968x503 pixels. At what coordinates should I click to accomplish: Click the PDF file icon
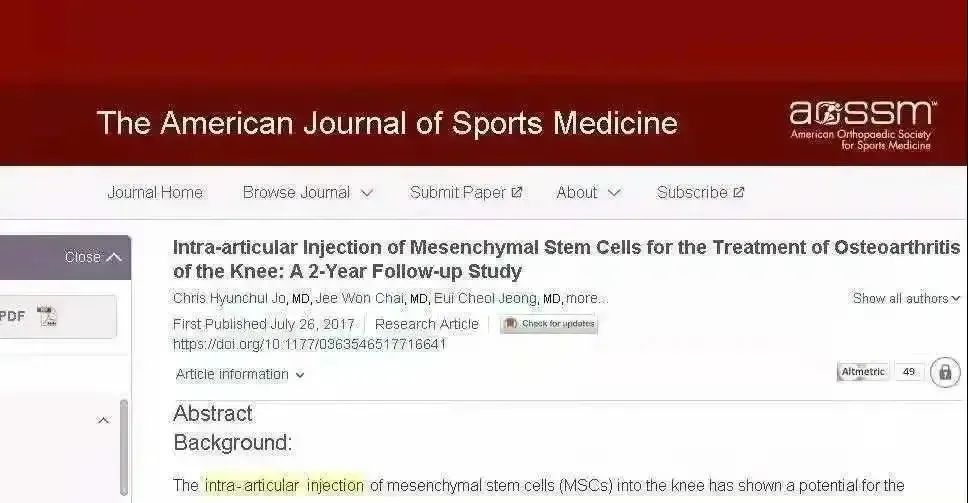(x=47, y=316)
